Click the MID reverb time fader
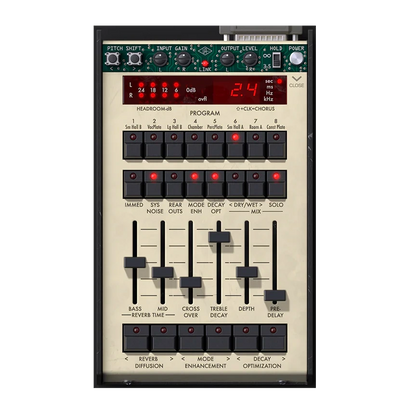This screenshot has height=416, width=416. pyautogui.click(x=163, y=272)
